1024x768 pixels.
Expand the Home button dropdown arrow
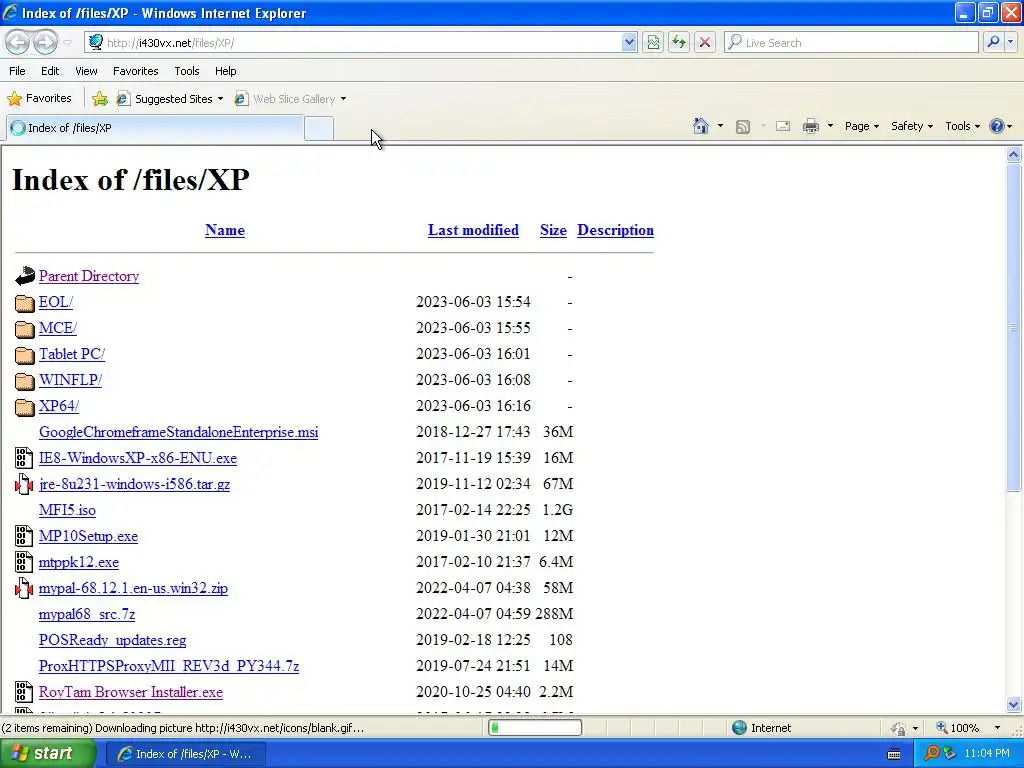click(720, 126)
